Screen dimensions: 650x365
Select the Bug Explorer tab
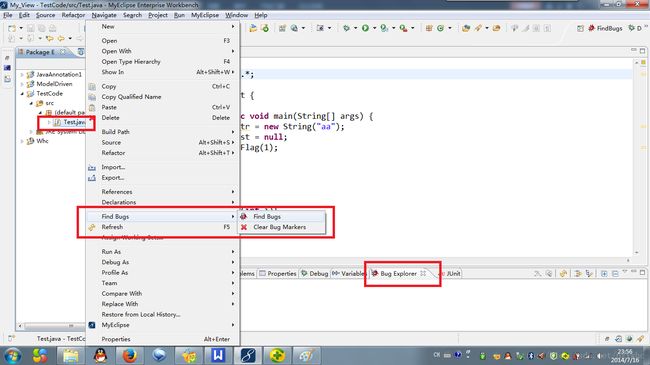398,273
